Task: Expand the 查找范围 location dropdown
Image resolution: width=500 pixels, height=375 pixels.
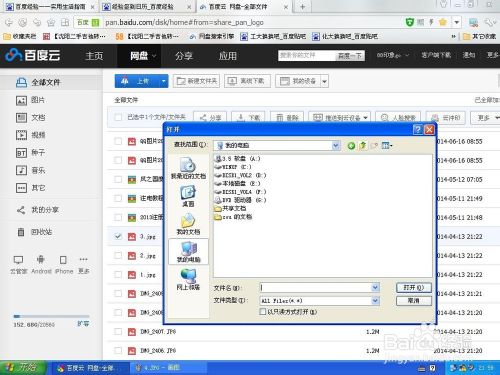Action: pyautogui.click(x=336, y=145)
